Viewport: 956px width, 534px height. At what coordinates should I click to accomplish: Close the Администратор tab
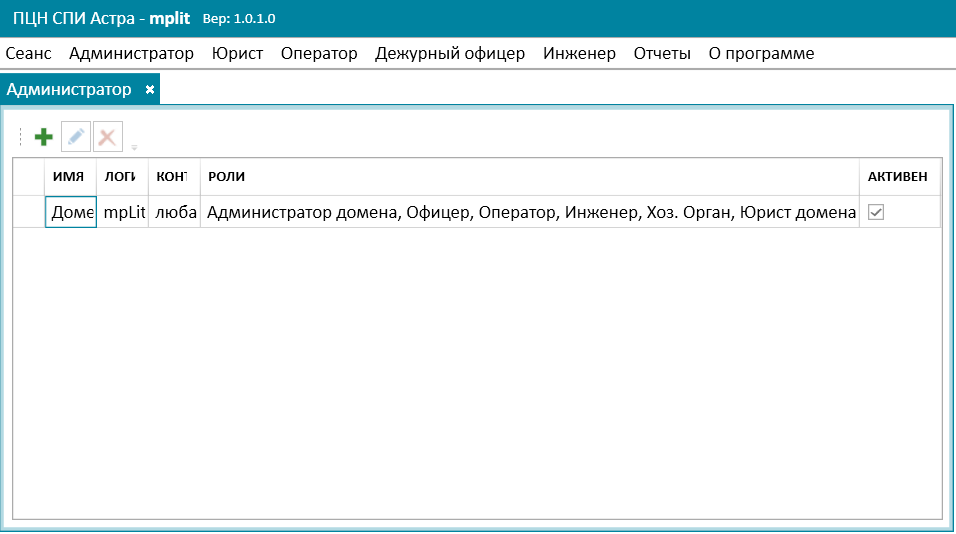tap(149, 90)
